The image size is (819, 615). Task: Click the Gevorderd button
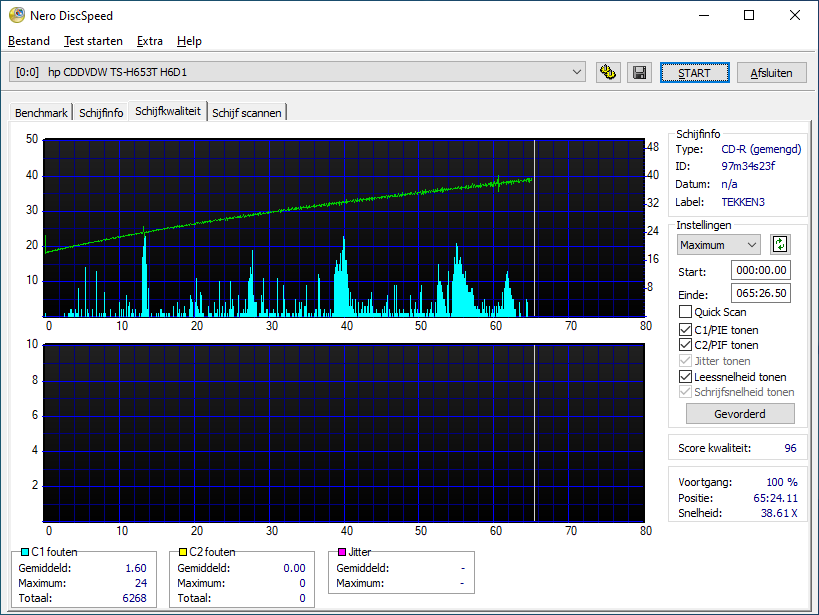tap(740, 414)
